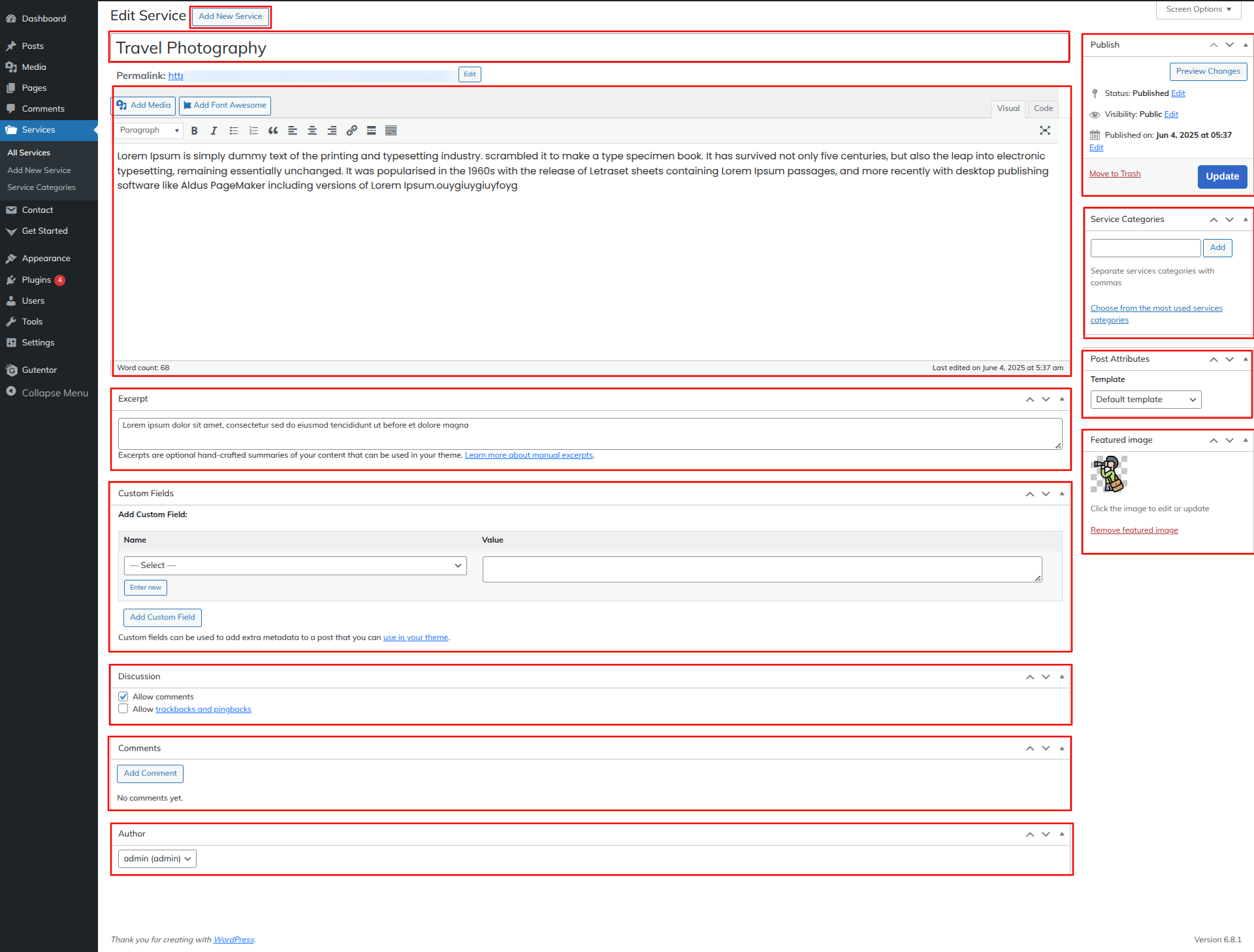Click Add Custom Field button
The height and width of the screenshot is (952, 1254).
coord(163,617)
